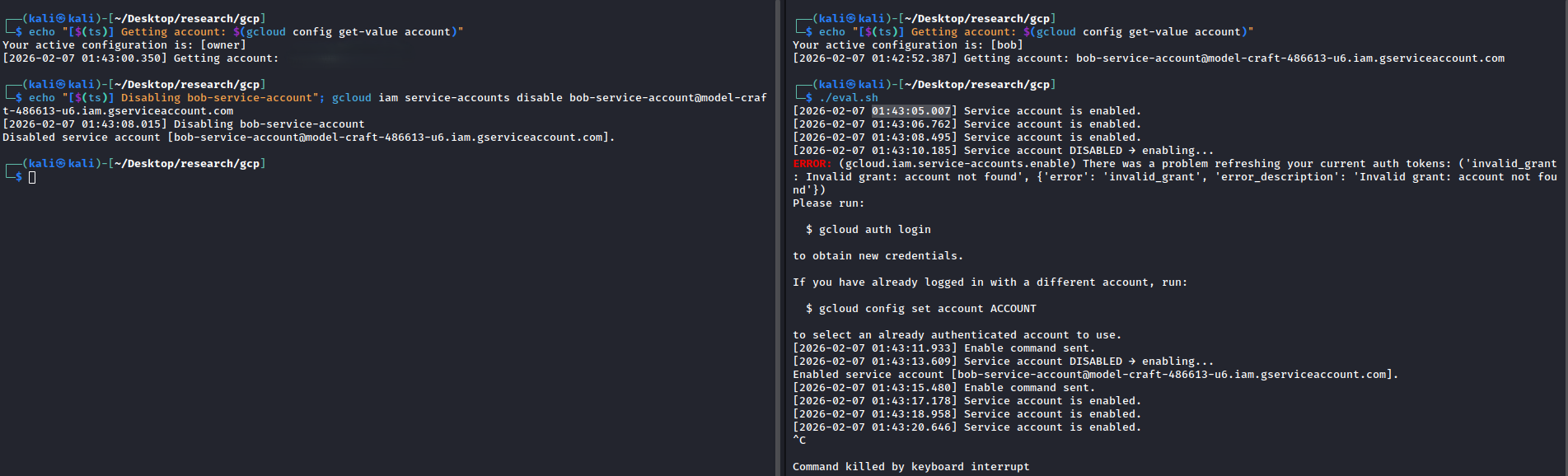Click the 01:43:11.933 'Enable command sent.' line

[x=943, y=348]
